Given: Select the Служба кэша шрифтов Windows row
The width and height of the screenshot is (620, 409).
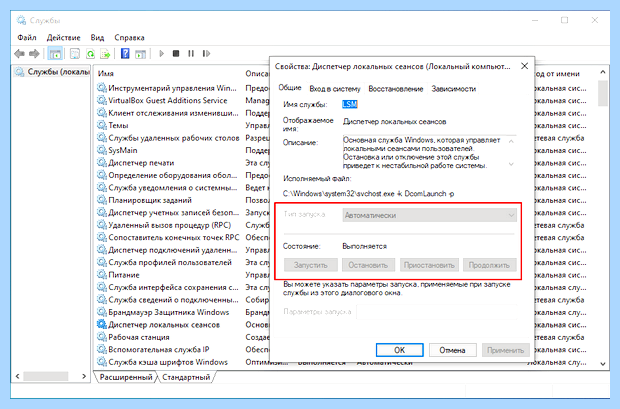Looking at the screenshot, I should click(x=168, y=362).
